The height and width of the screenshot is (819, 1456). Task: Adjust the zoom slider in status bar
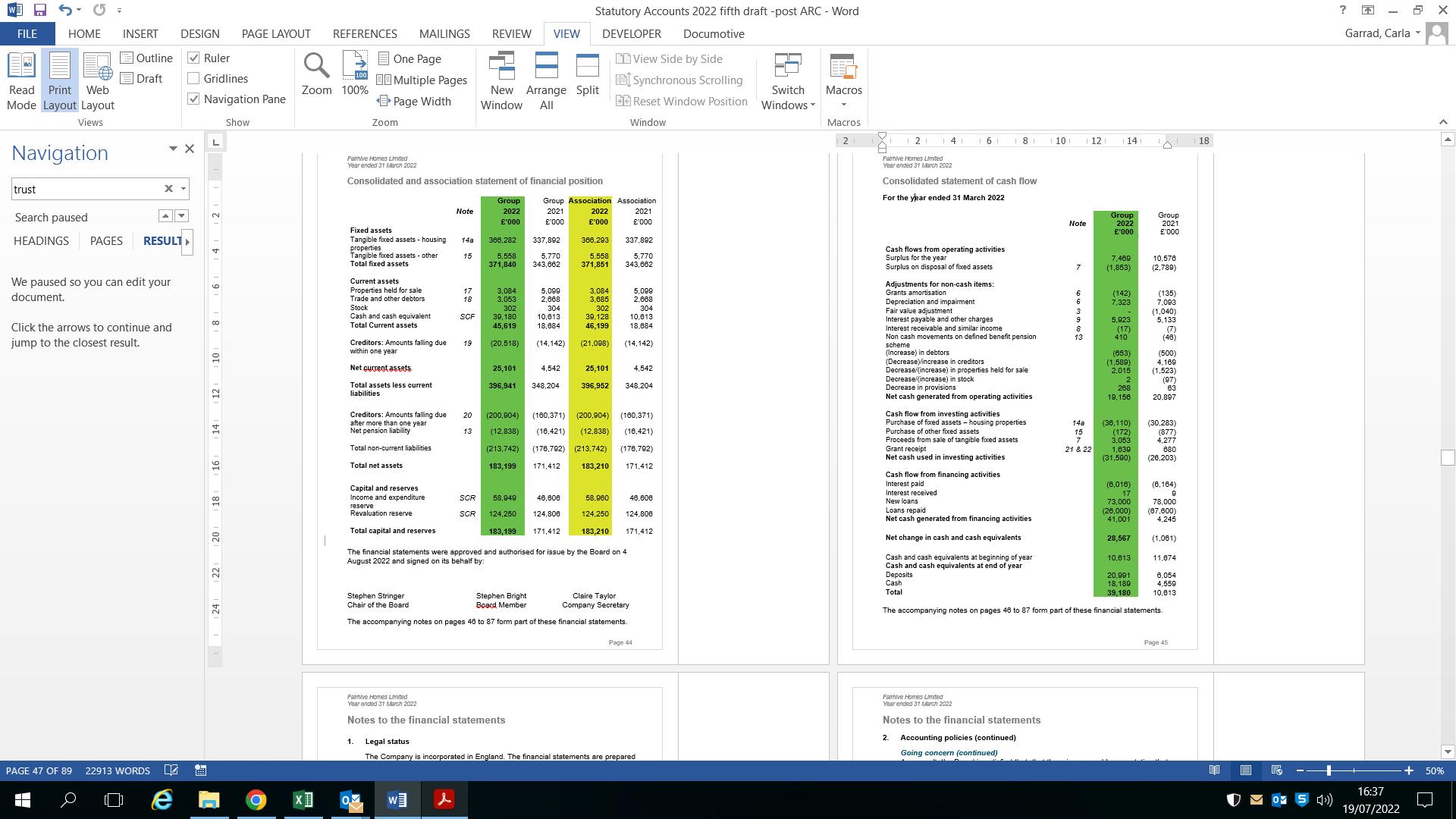tap(1329, 770)
